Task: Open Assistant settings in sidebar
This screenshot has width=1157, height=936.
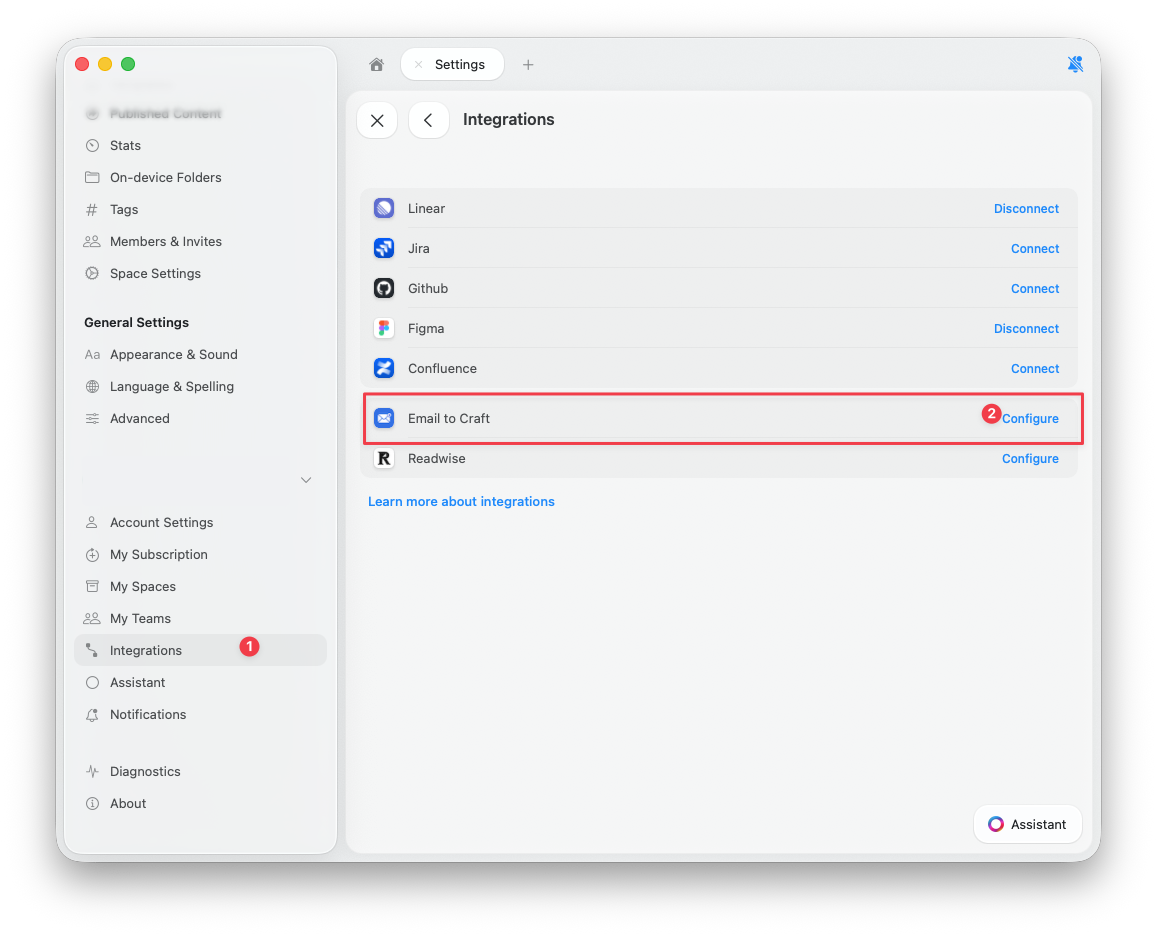Action: 200,683
